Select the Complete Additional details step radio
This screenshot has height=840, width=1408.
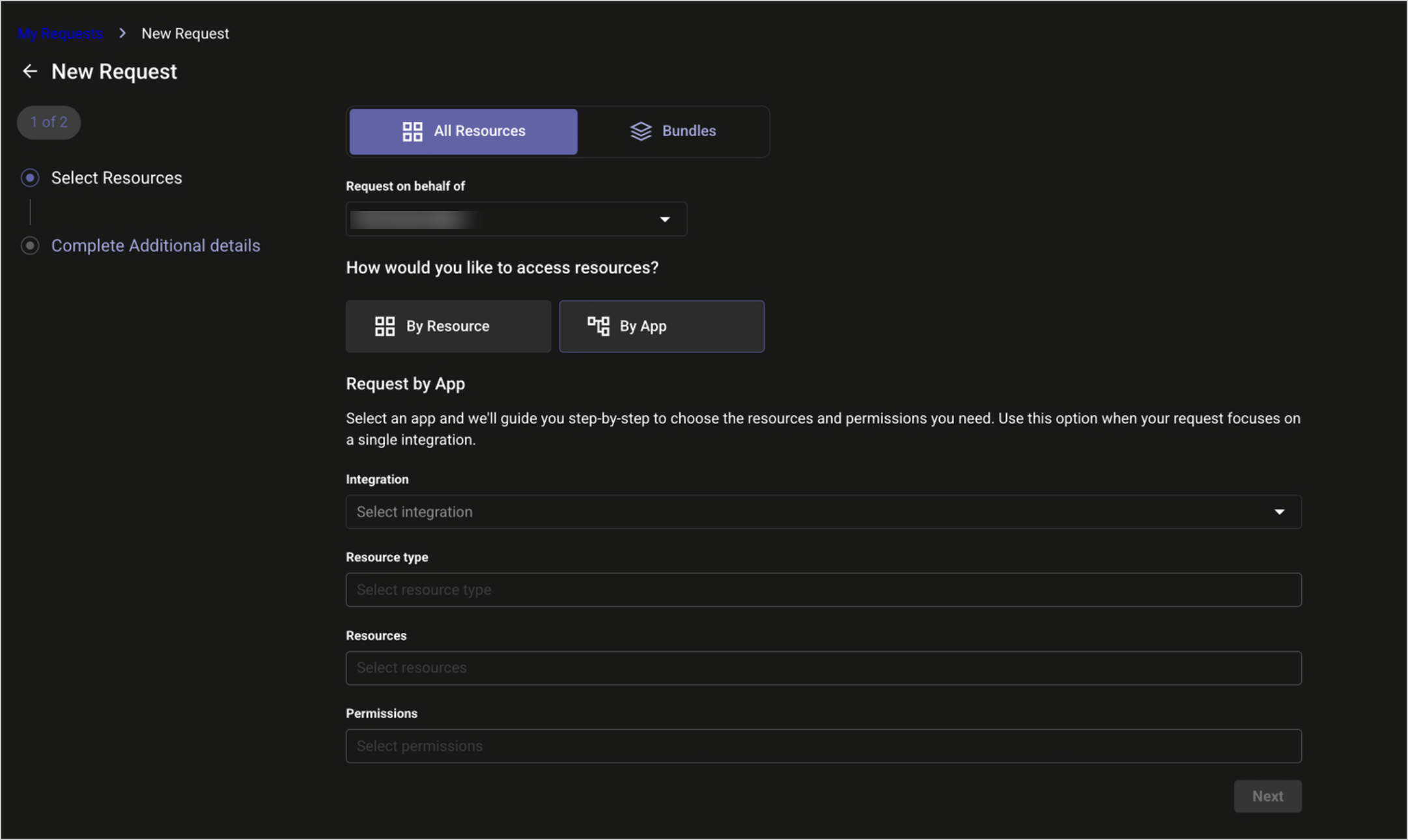click(x=30, y=245)
